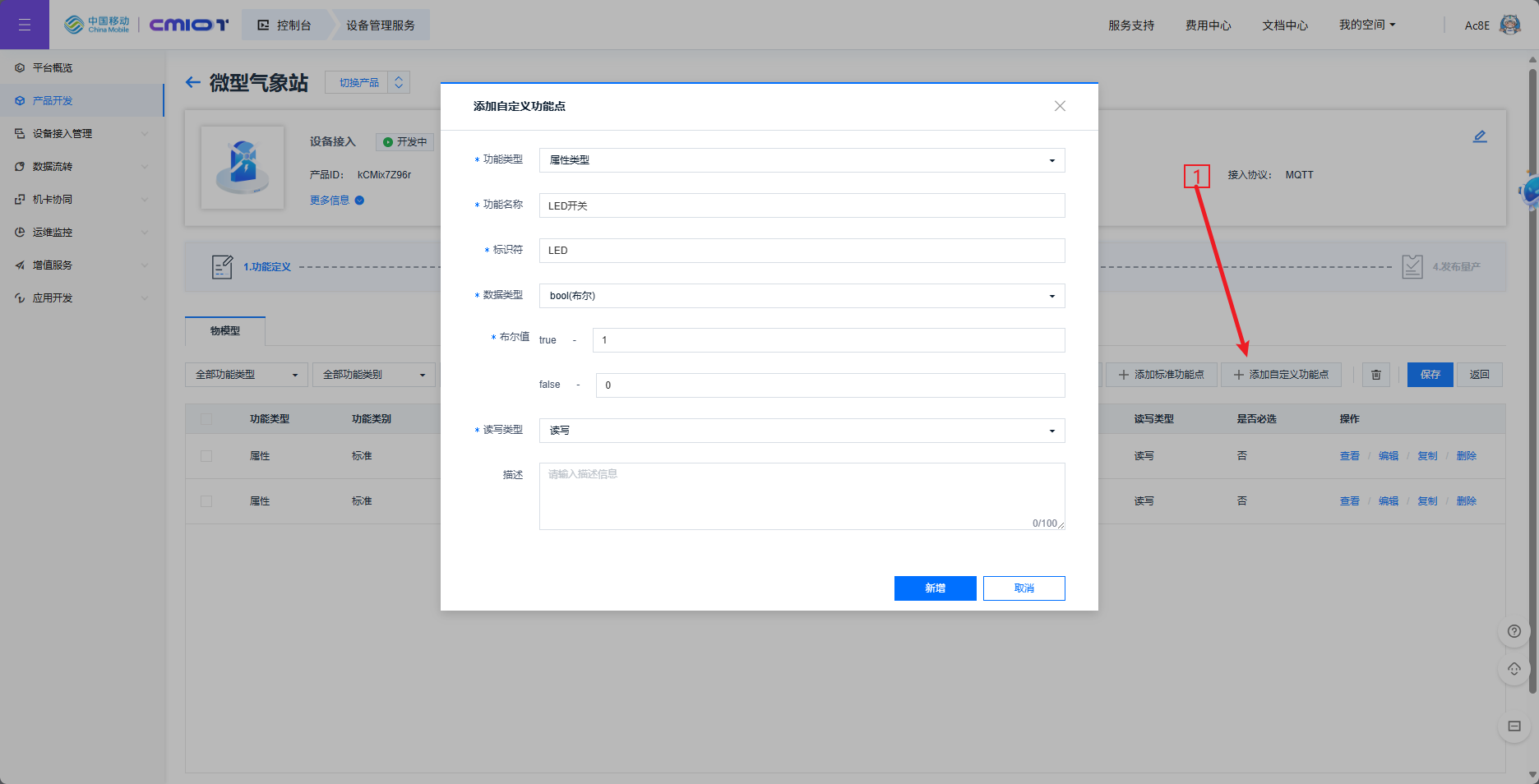Click the 平台概览 sidebar icon
Image resolution: width=1539 pixels, height=784 pixels.
(x=20, y=67)
